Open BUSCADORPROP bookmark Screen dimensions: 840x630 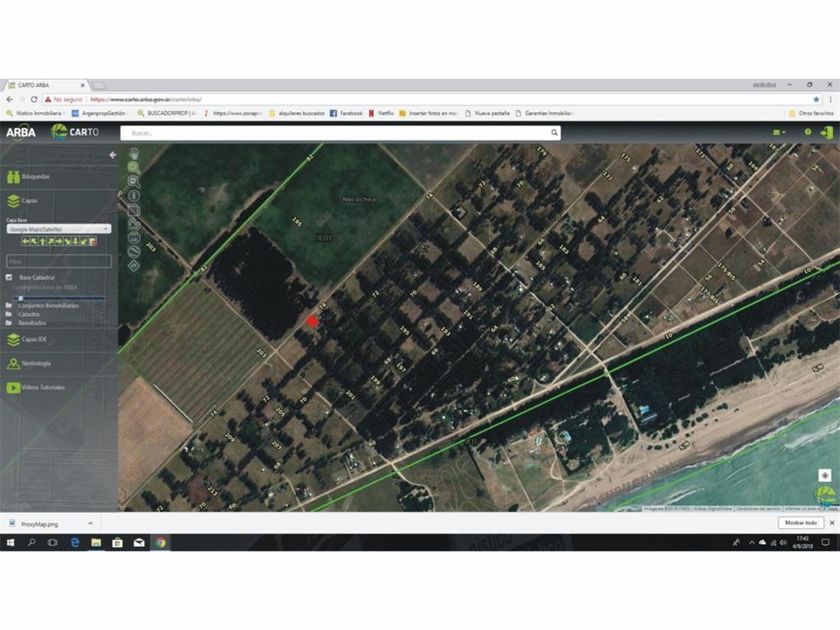167,114
